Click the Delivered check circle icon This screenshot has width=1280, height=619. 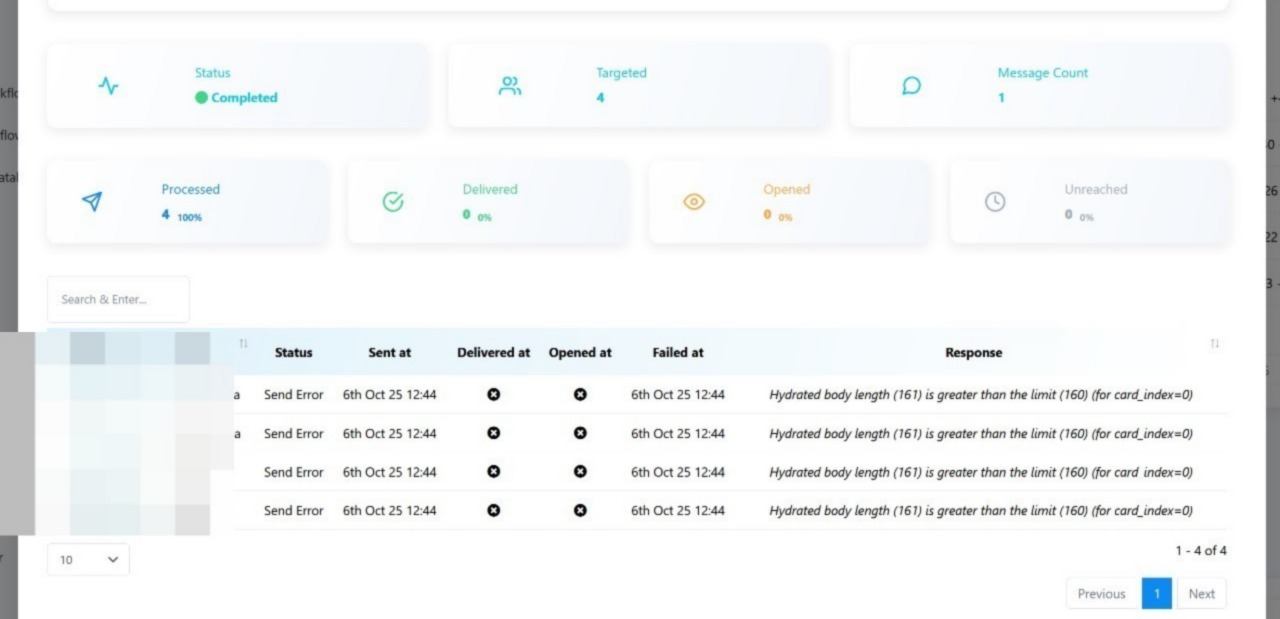[x=393, y=202]
